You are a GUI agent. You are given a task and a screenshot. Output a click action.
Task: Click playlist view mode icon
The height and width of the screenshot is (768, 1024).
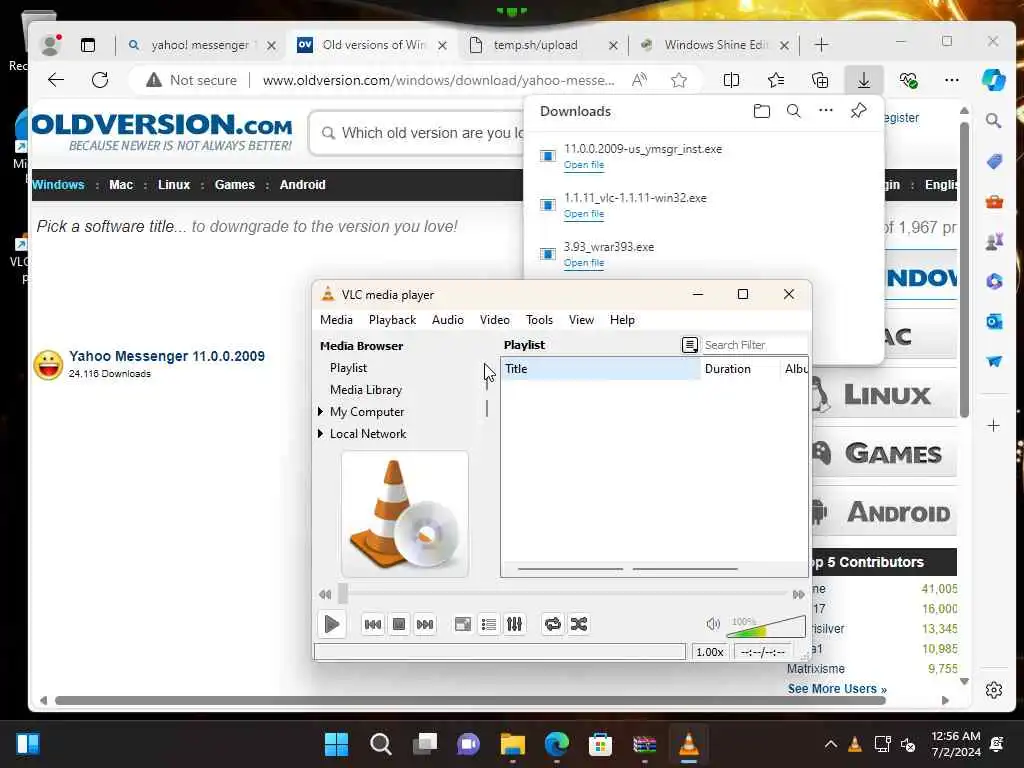(x=690, y=345)
